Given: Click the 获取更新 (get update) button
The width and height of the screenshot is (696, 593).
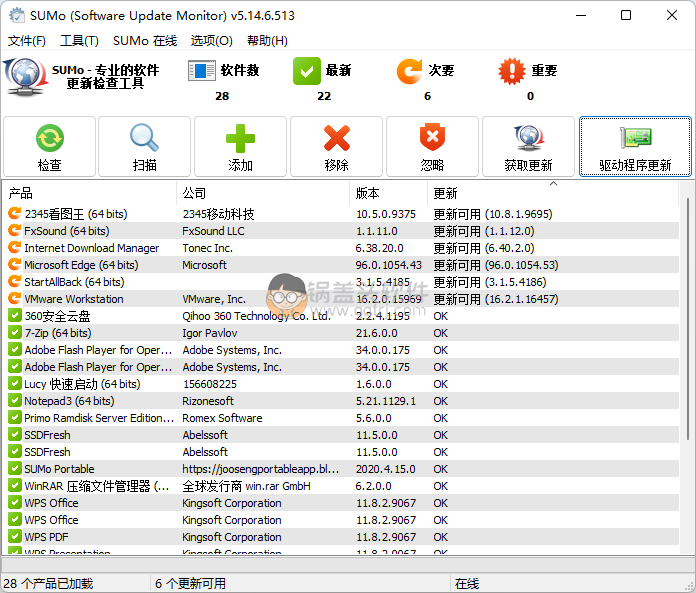Looking at the screenshot, I should coord(528,146).
